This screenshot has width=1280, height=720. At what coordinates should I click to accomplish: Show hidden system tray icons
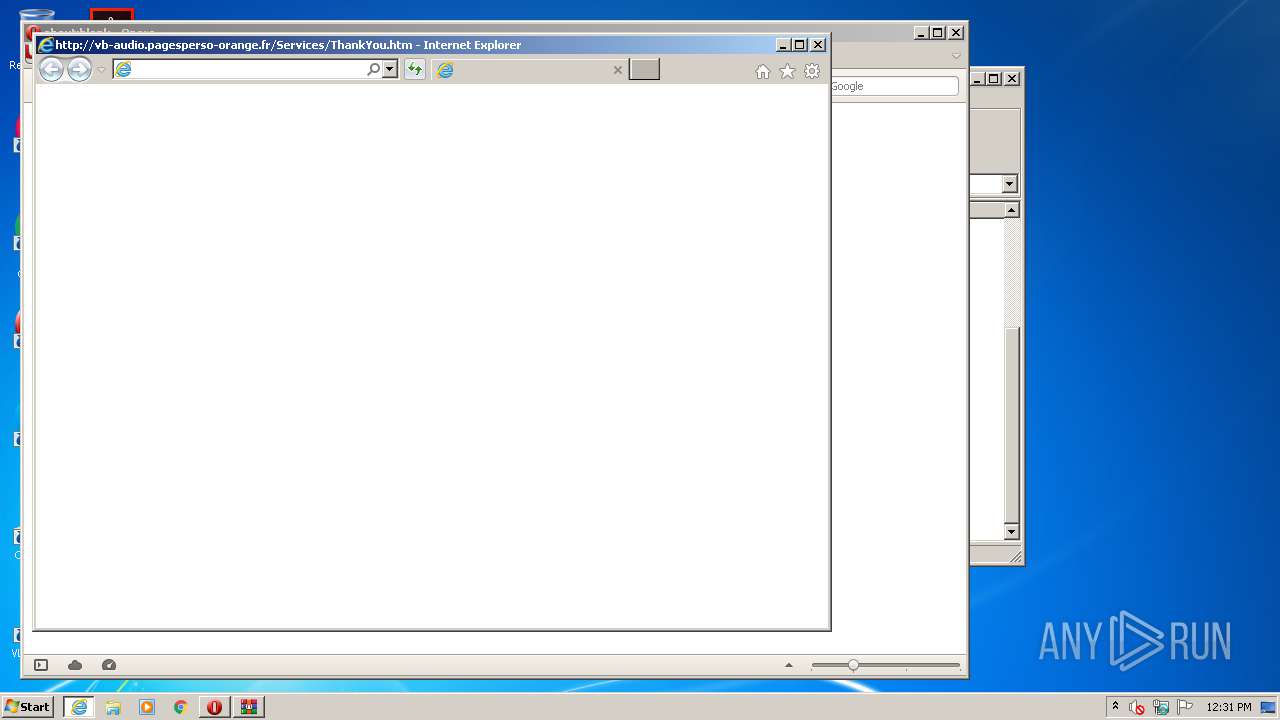(x=1115, y=706)
